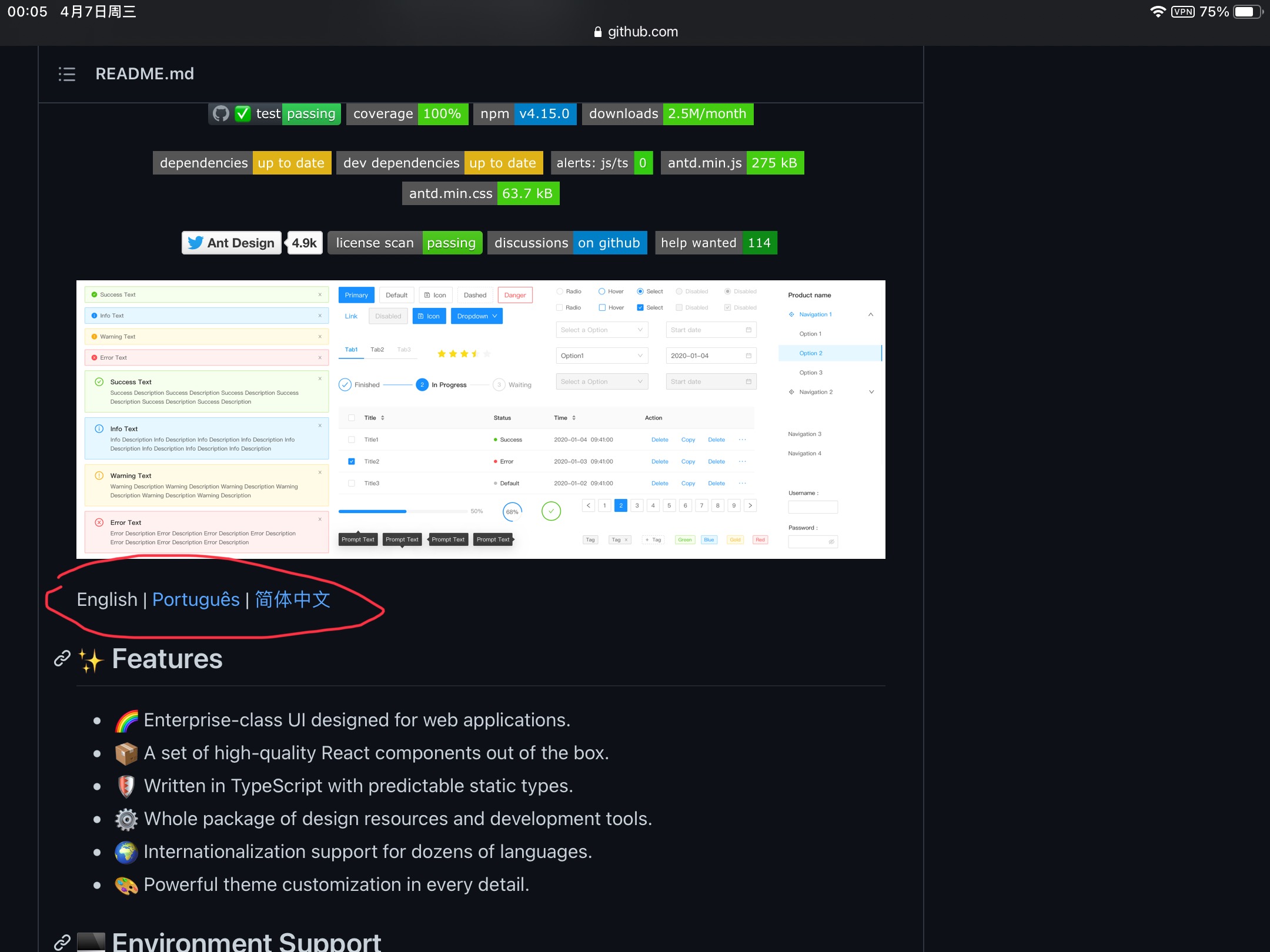Check the Hover checkbox in the demo
This screenshot has width=1270, height=952.
[603, 307]
